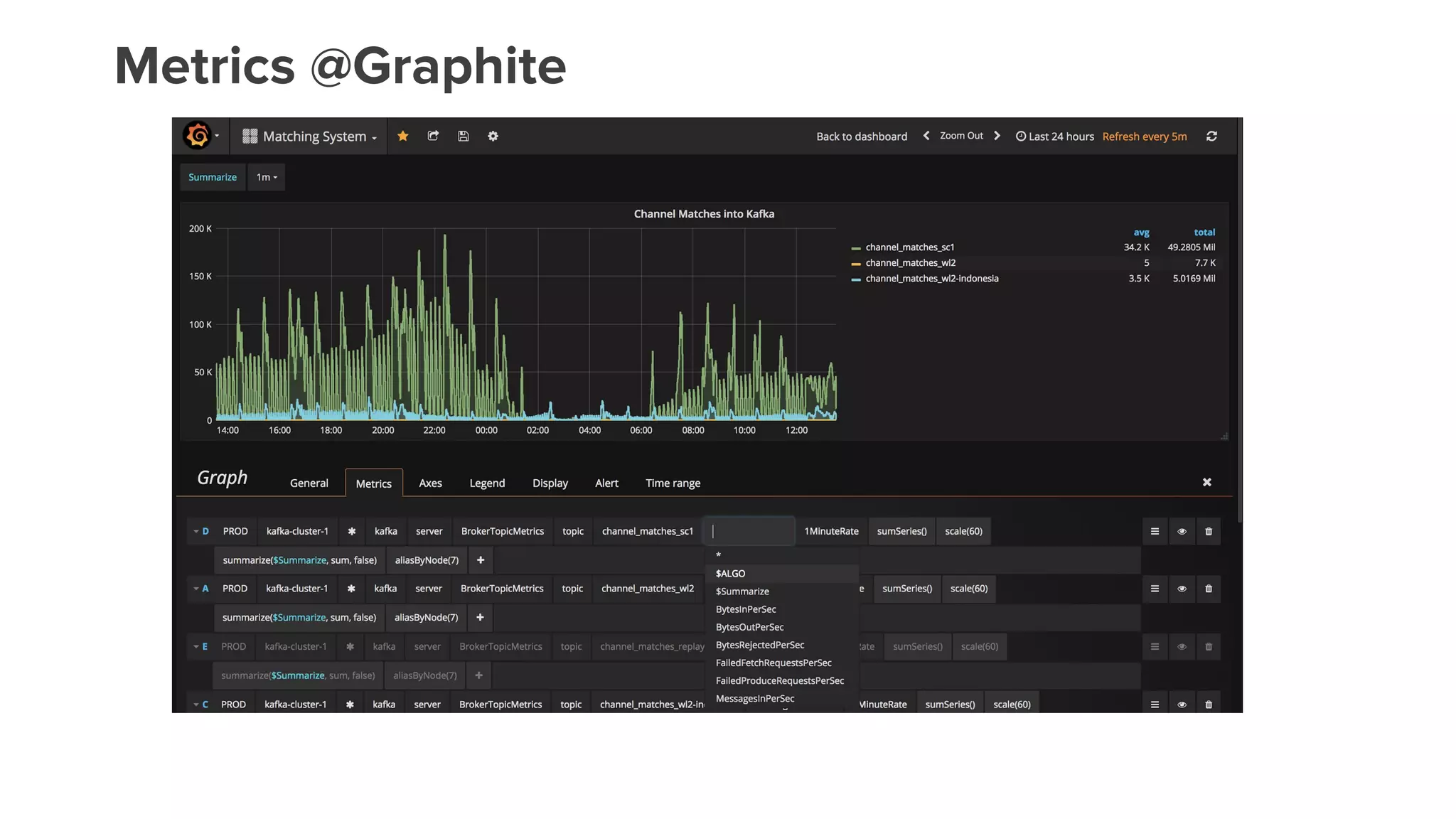The image size is (1456, 819).
Task: Select BytesInPerSec from the dropdown list
Action: click(x=746, y=609)
